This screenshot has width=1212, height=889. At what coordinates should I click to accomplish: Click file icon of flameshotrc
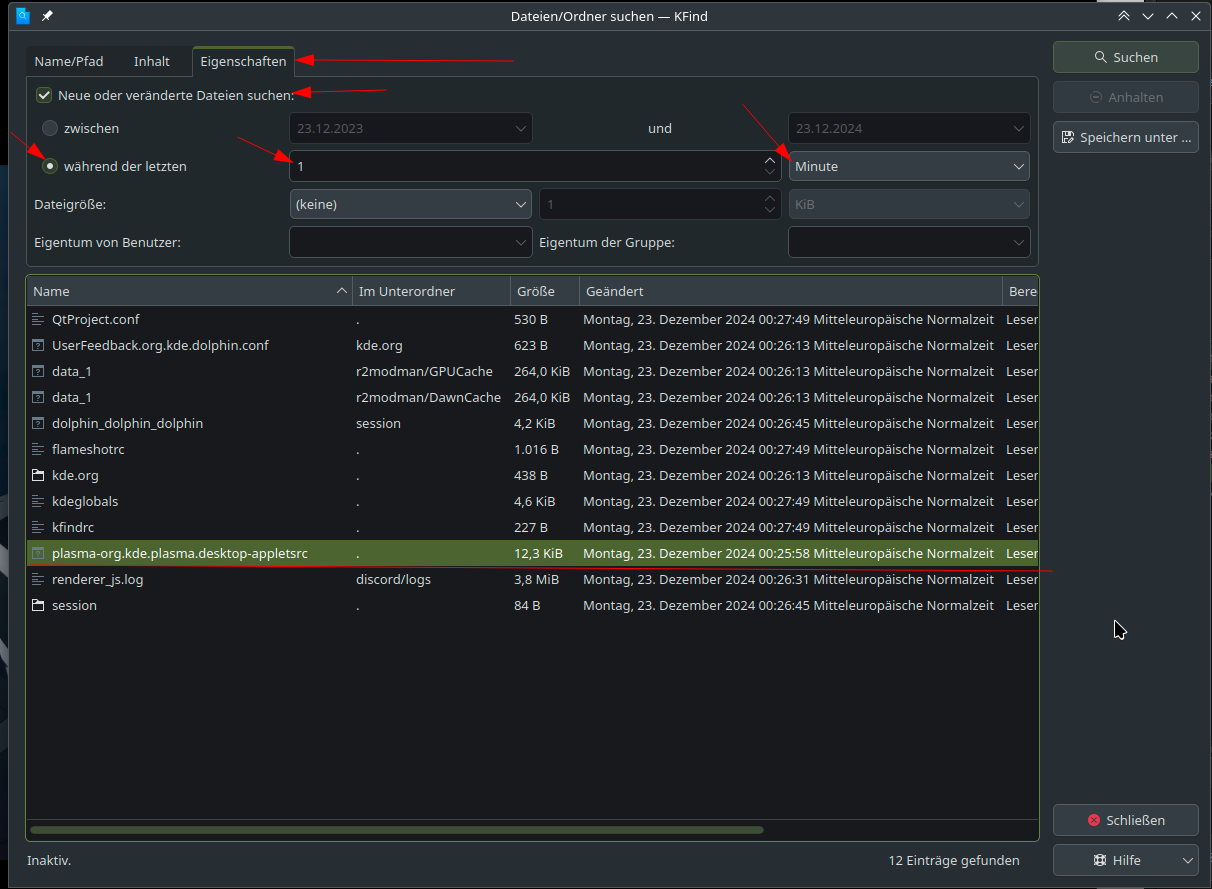pos(38,449)
